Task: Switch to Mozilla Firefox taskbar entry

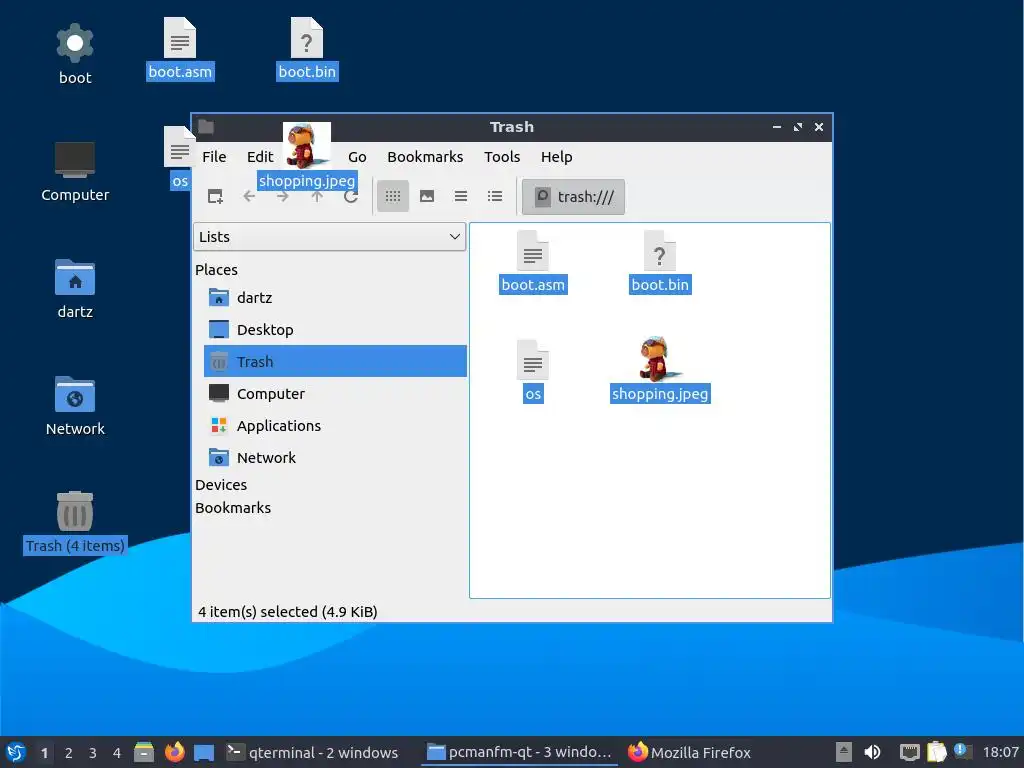Action: click(x=690, y=753)
